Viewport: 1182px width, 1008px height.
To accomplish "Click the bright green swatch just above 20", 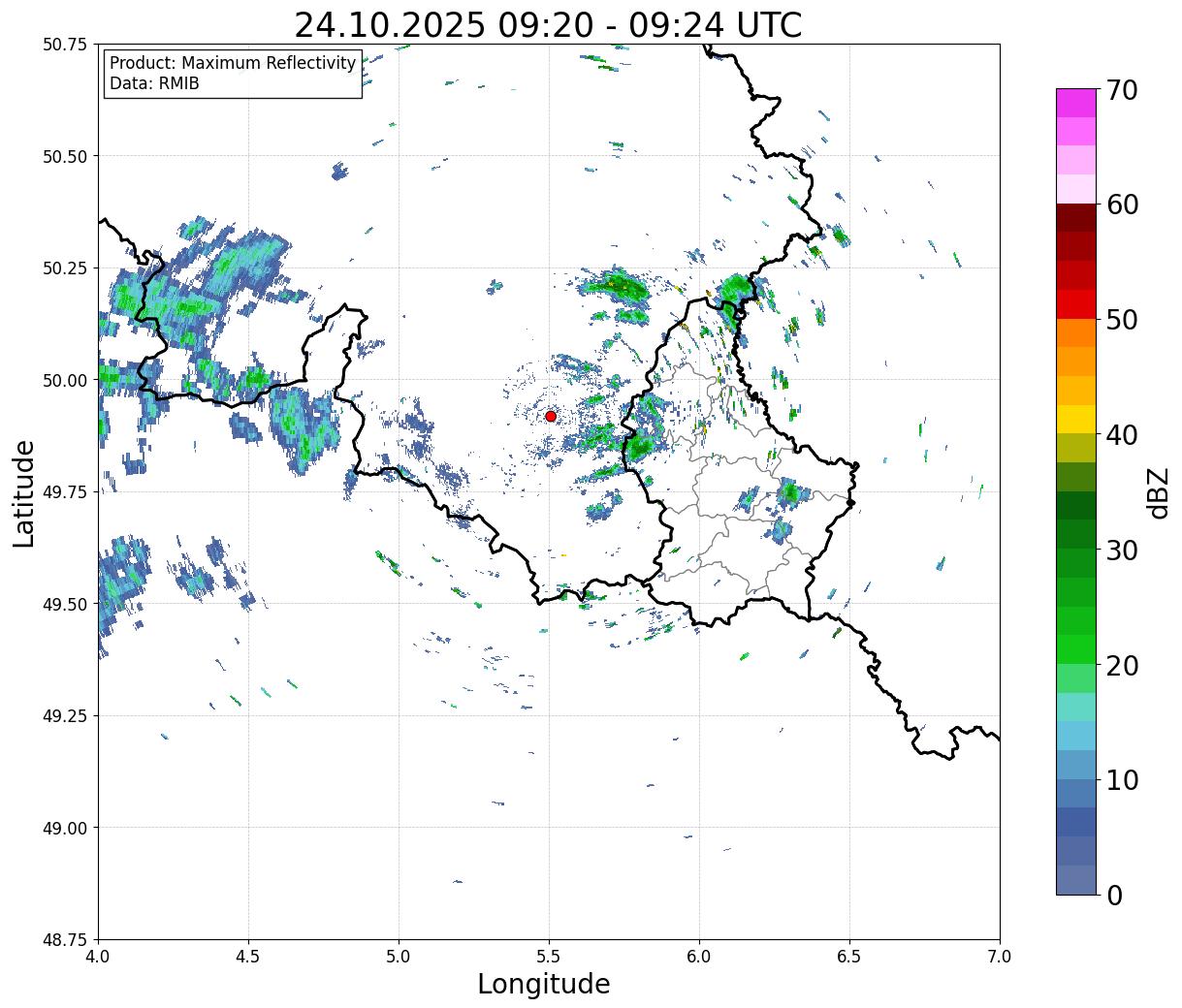I will pos(1075,648).
